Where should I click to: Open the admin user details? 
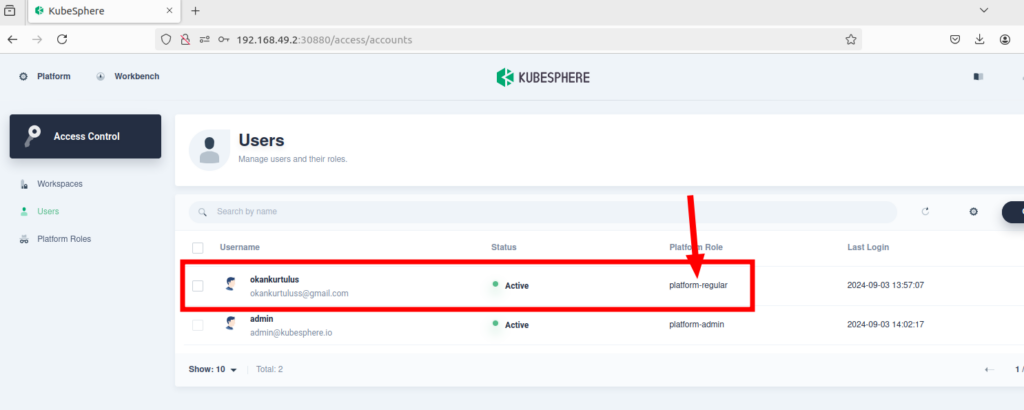tap(261, 319)
